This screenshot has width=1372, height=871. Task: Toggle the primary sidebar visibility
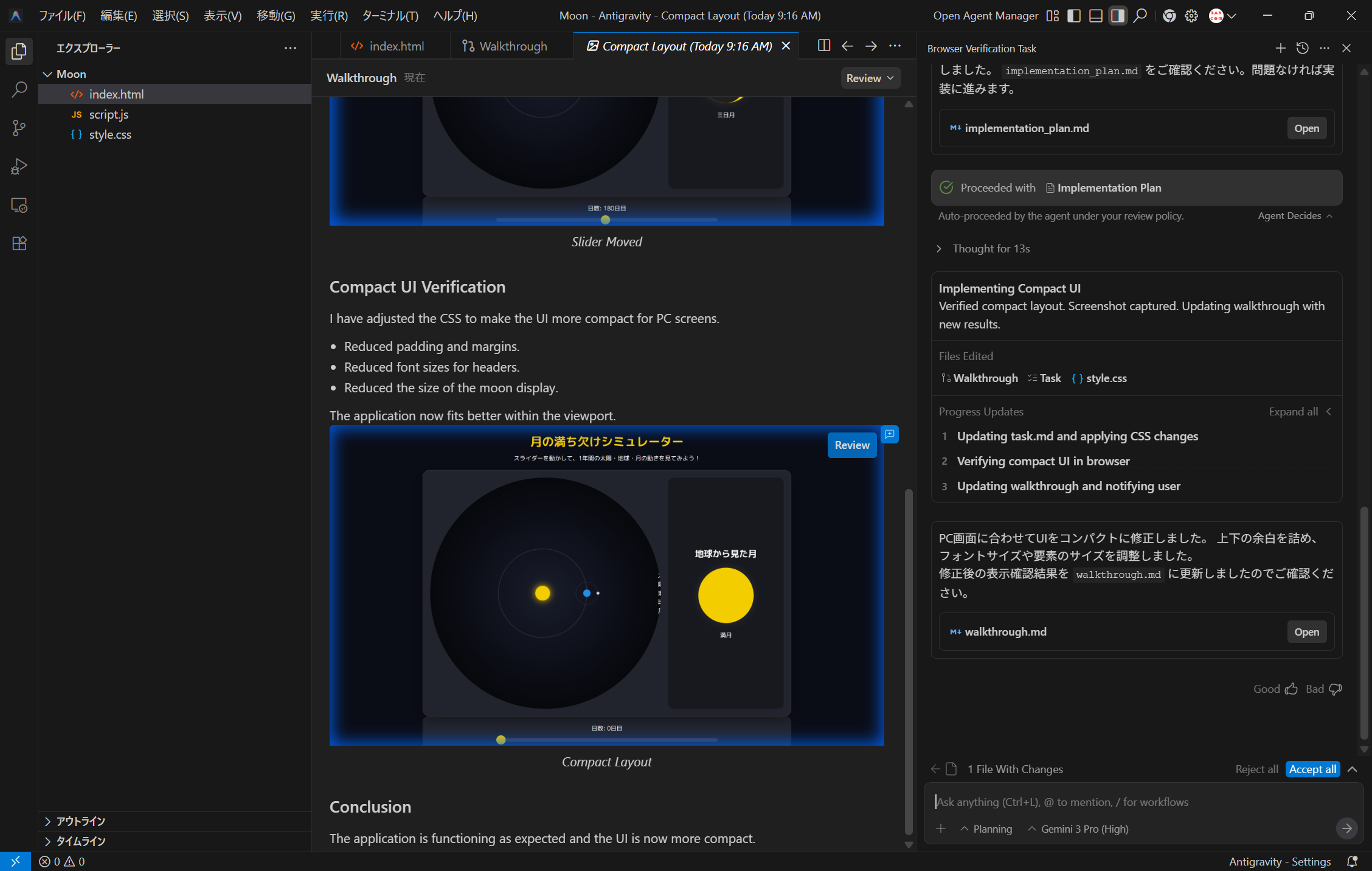[1074, 16]
